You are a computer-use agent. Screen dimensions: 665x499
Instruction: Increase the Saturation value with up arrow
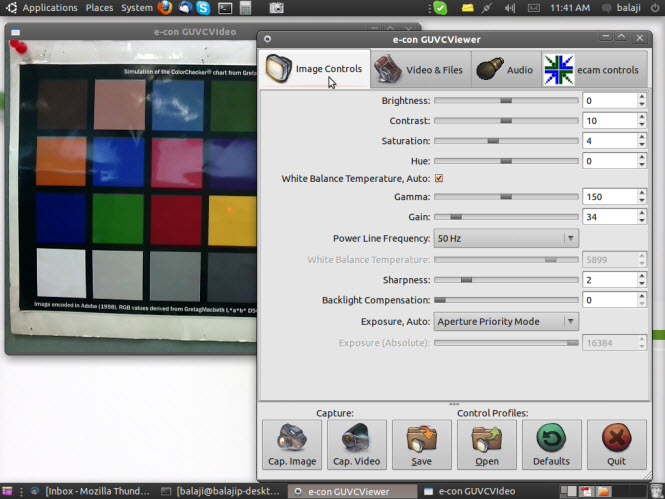tap(642, 137)
